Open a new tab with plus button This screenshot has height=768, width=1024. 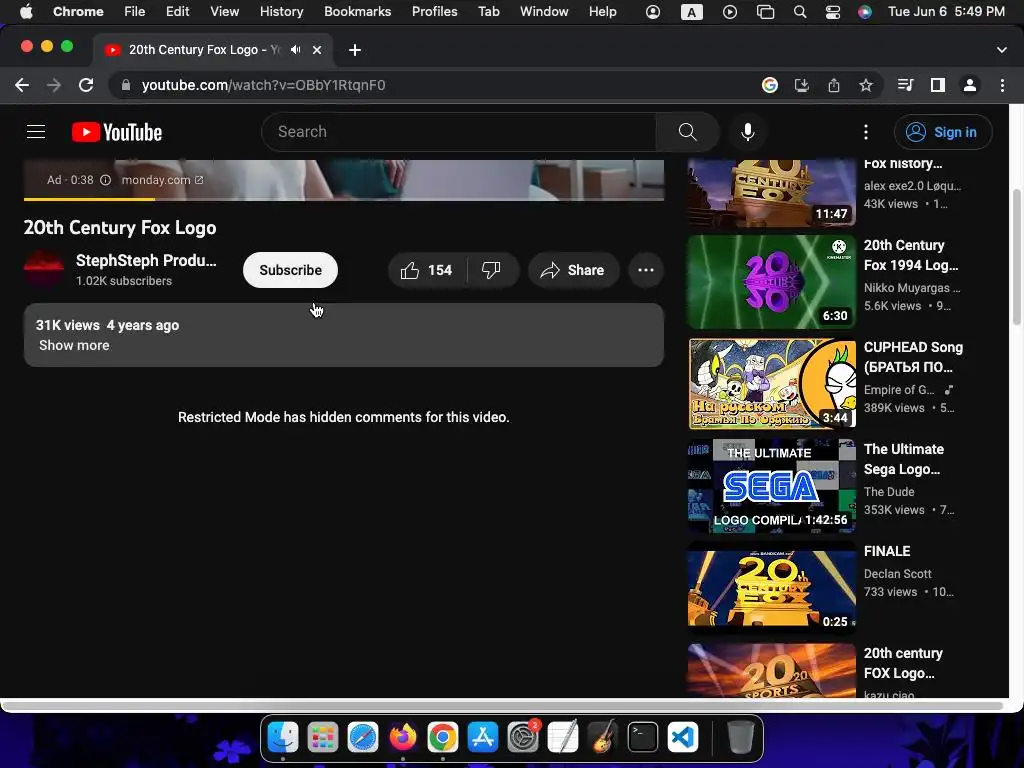click(355, 50)
